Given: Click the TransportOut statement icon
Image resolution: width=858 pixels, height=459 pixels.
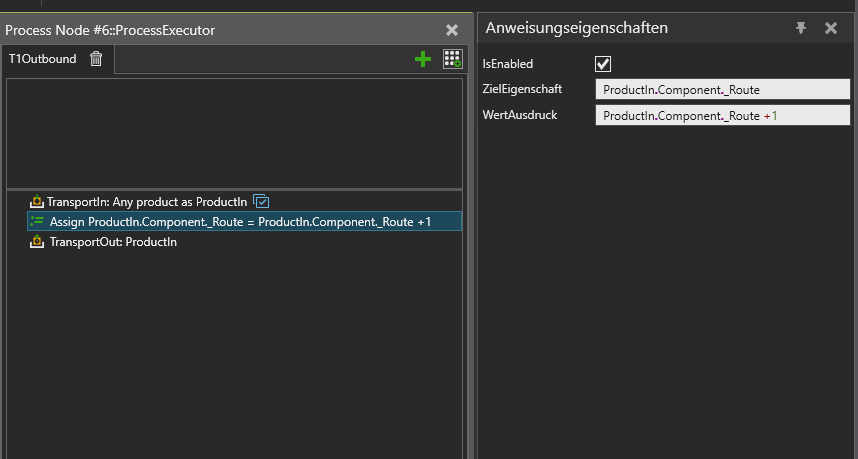Looking at the screenshot, I should click(37, 241).
